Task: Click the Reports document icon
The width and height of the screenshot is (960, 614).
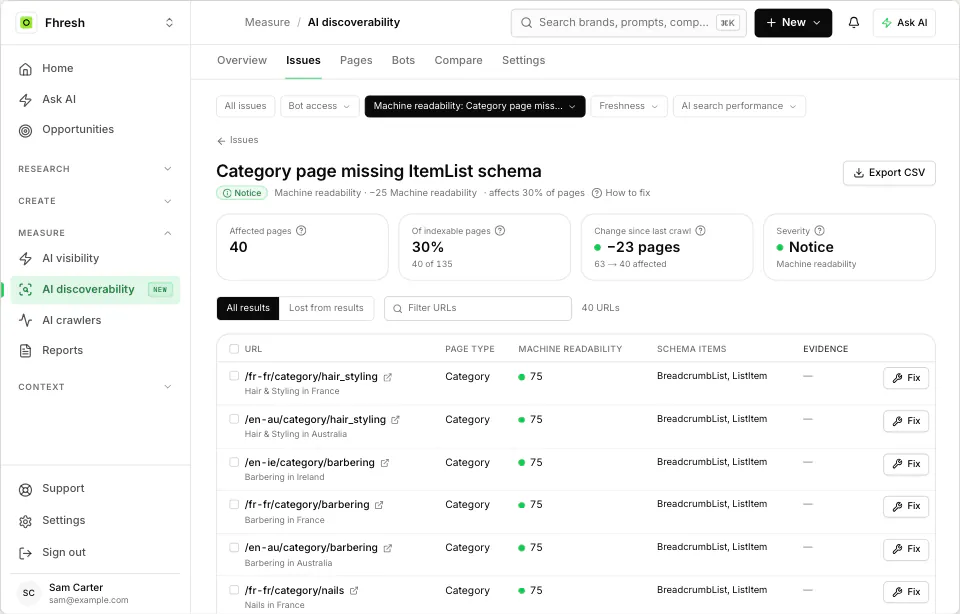Action: point(25,351)
